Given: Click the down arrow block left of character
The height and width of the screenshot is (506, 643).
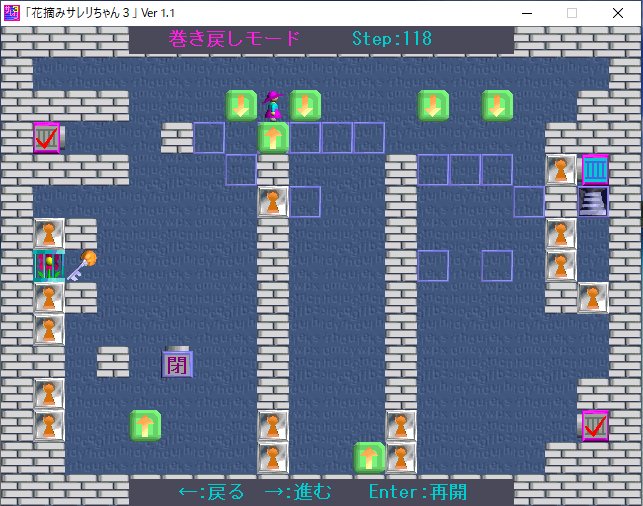Looking at the screenshot, I should (x=241, y=105).
